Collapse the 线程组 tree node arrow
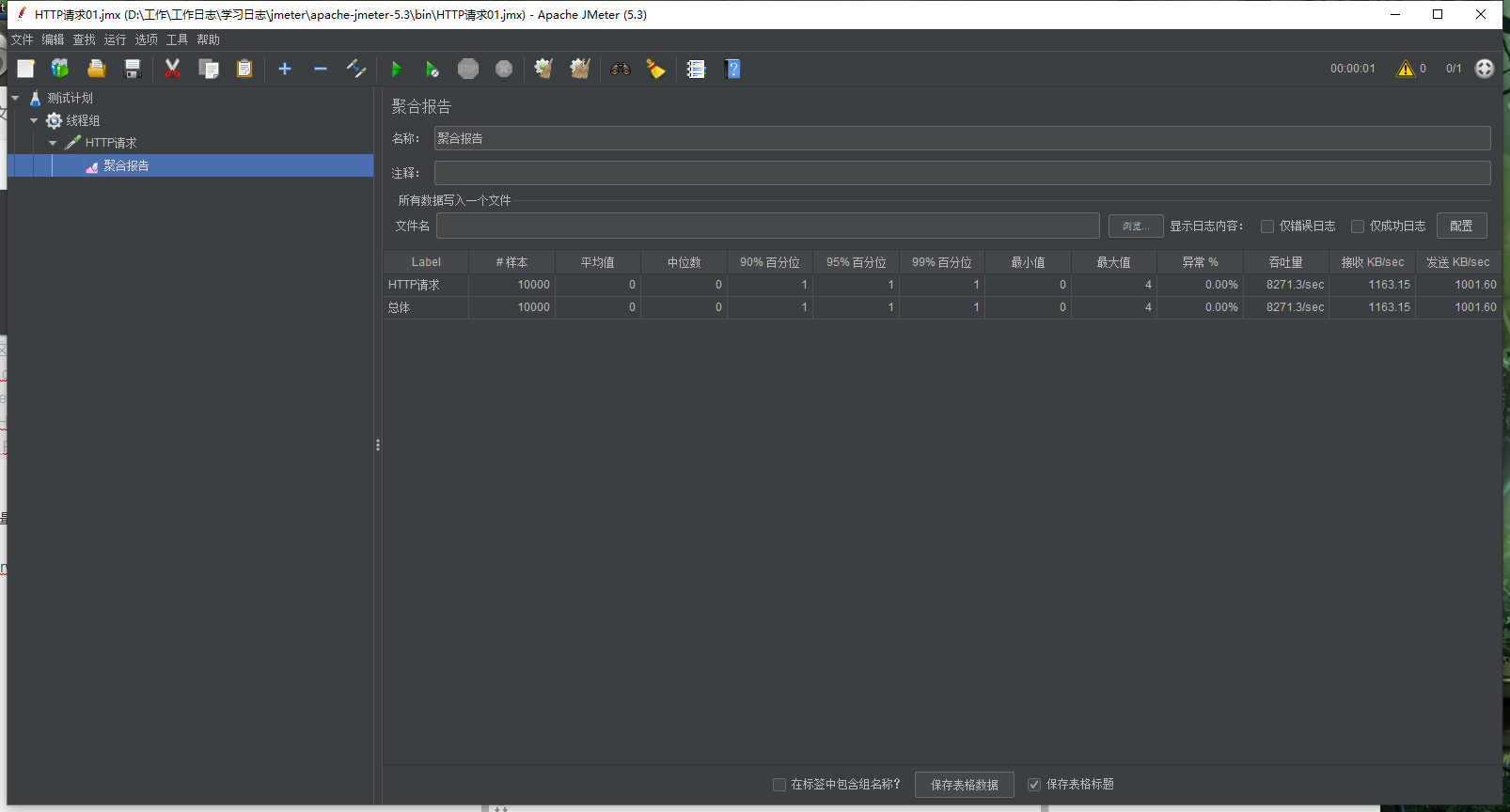1510x812 pixels. pyautogui.click(x=34, y=120)
